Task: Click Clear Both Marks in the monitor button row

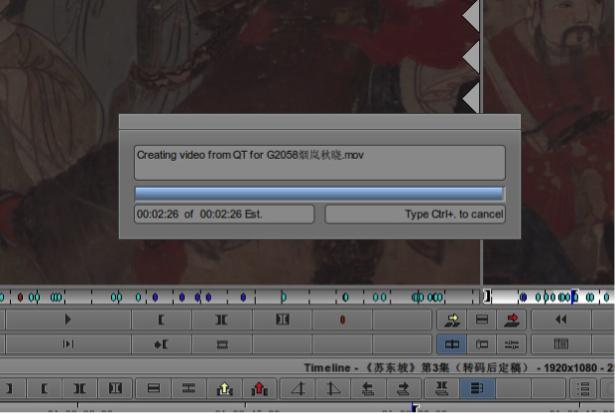Action: [282, 320]
